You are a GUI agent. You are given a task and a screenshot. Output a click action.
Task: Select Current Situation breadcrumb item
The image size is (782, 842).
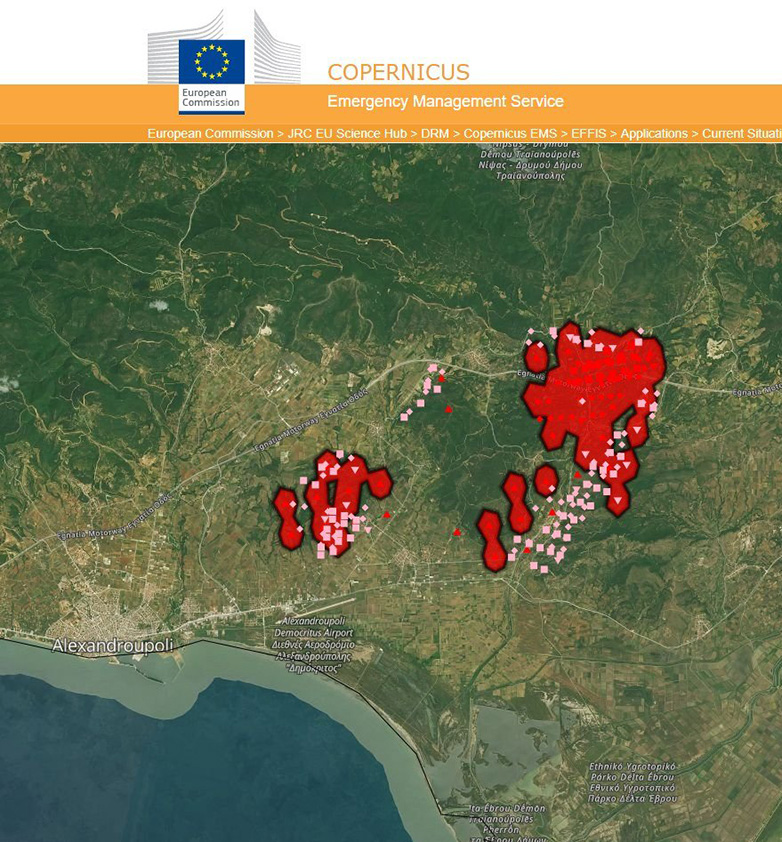tap(741, 134)
